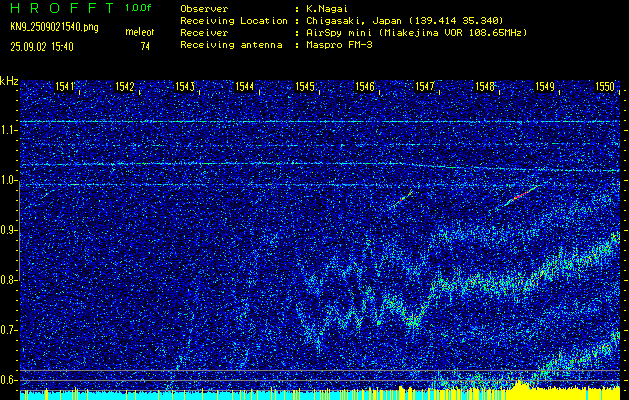Click the date stamp 25.09.02 15:40

coord(42,47)
